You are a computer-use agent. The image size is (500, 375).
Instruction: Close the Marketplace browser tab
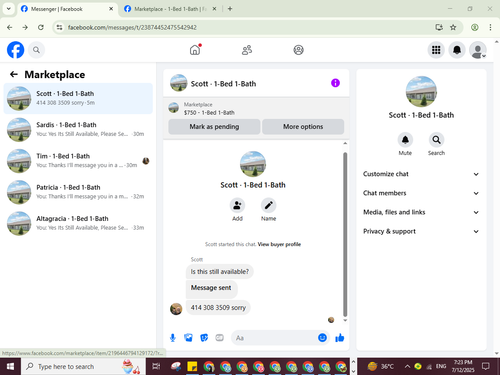click(x=214, y=9)
